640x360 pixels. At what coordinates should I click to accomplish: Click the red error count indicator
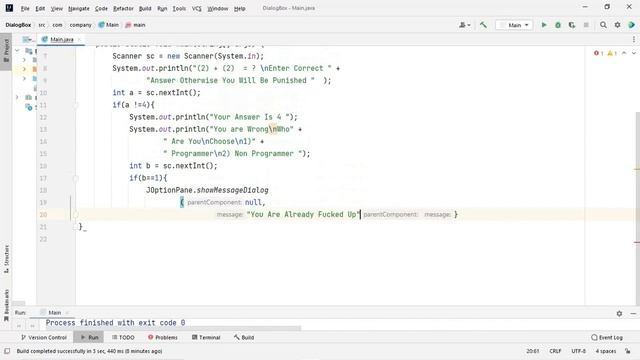coord(598,53)
